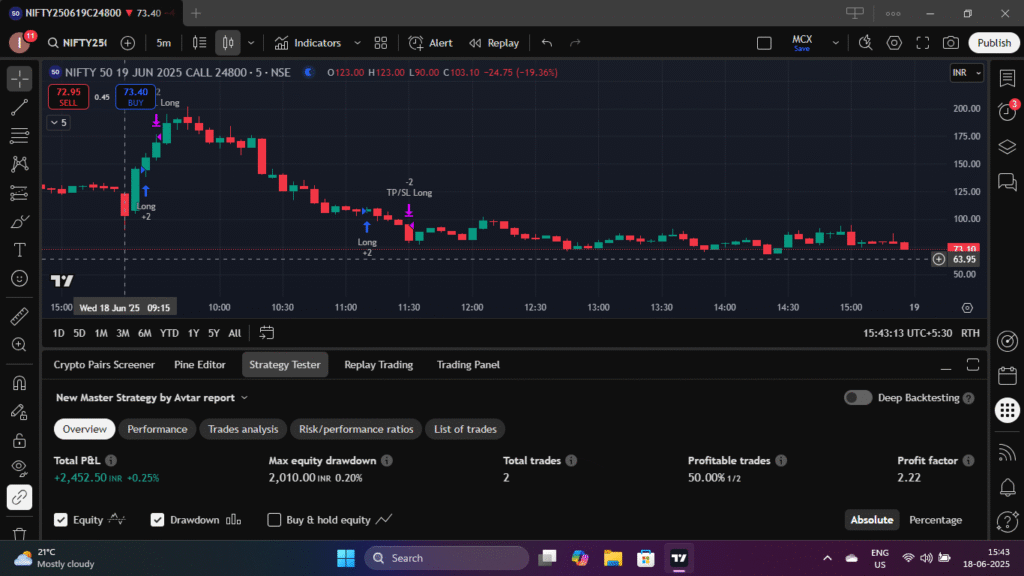
Task: Open the Trading Panel tab
Action: pyautogui.click(x=468, y=364)
